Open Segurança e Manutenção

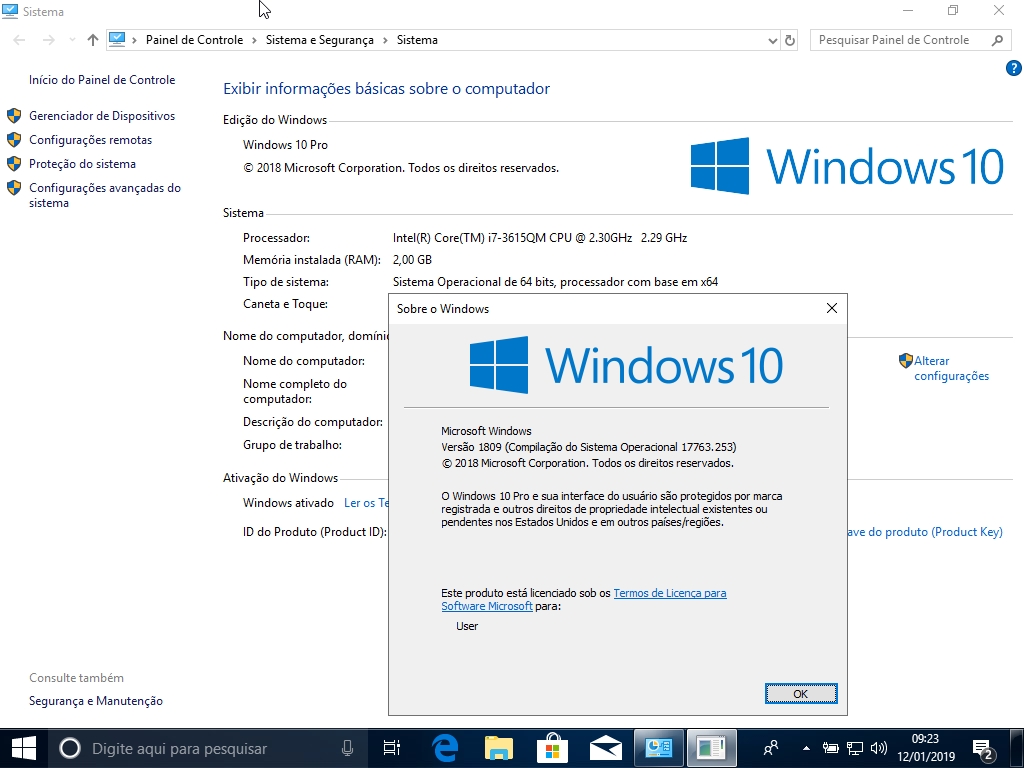click(x=95, y=701)
